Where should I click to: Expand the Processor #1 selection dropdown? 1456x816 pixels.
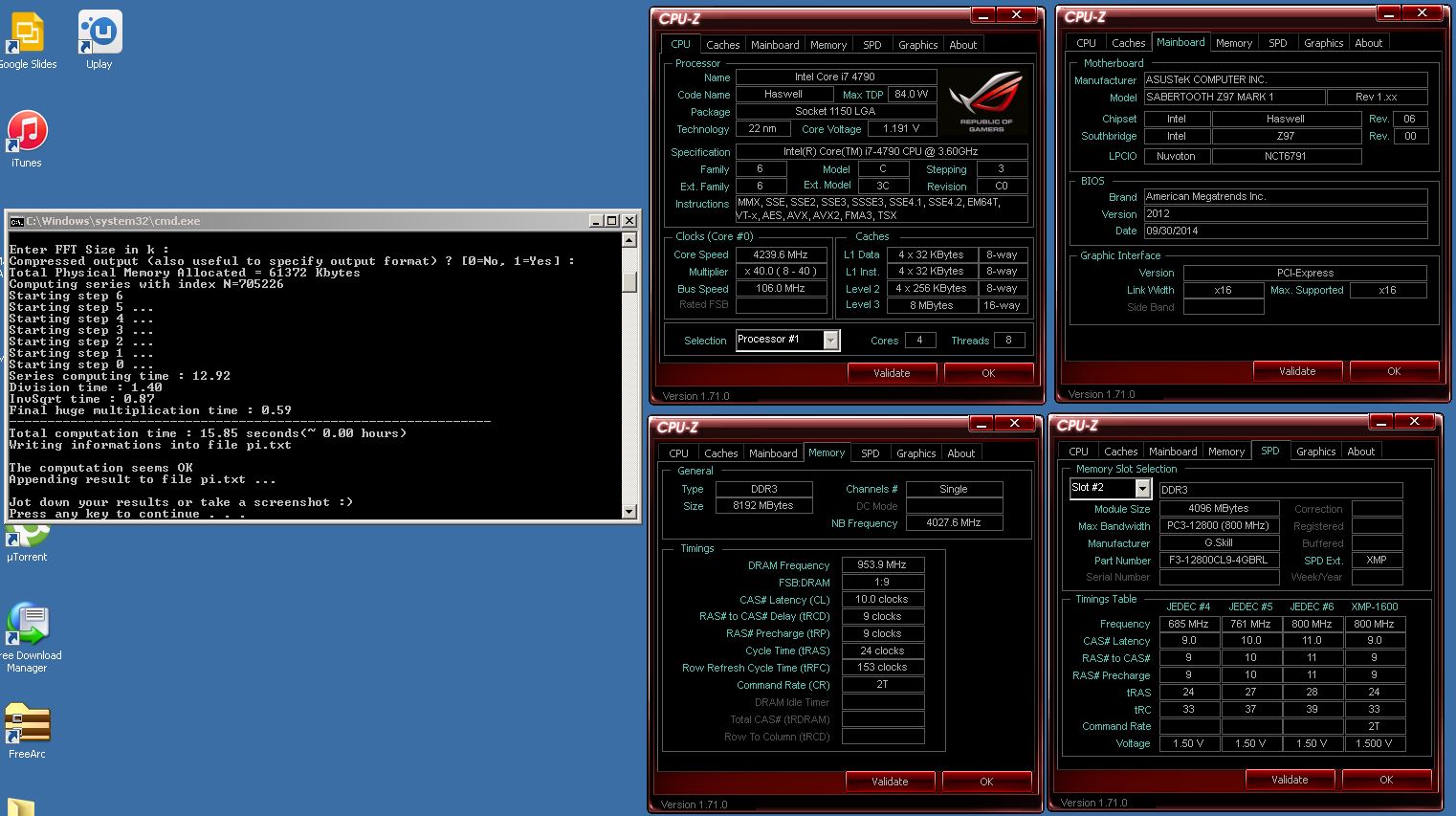click(830, 340)
